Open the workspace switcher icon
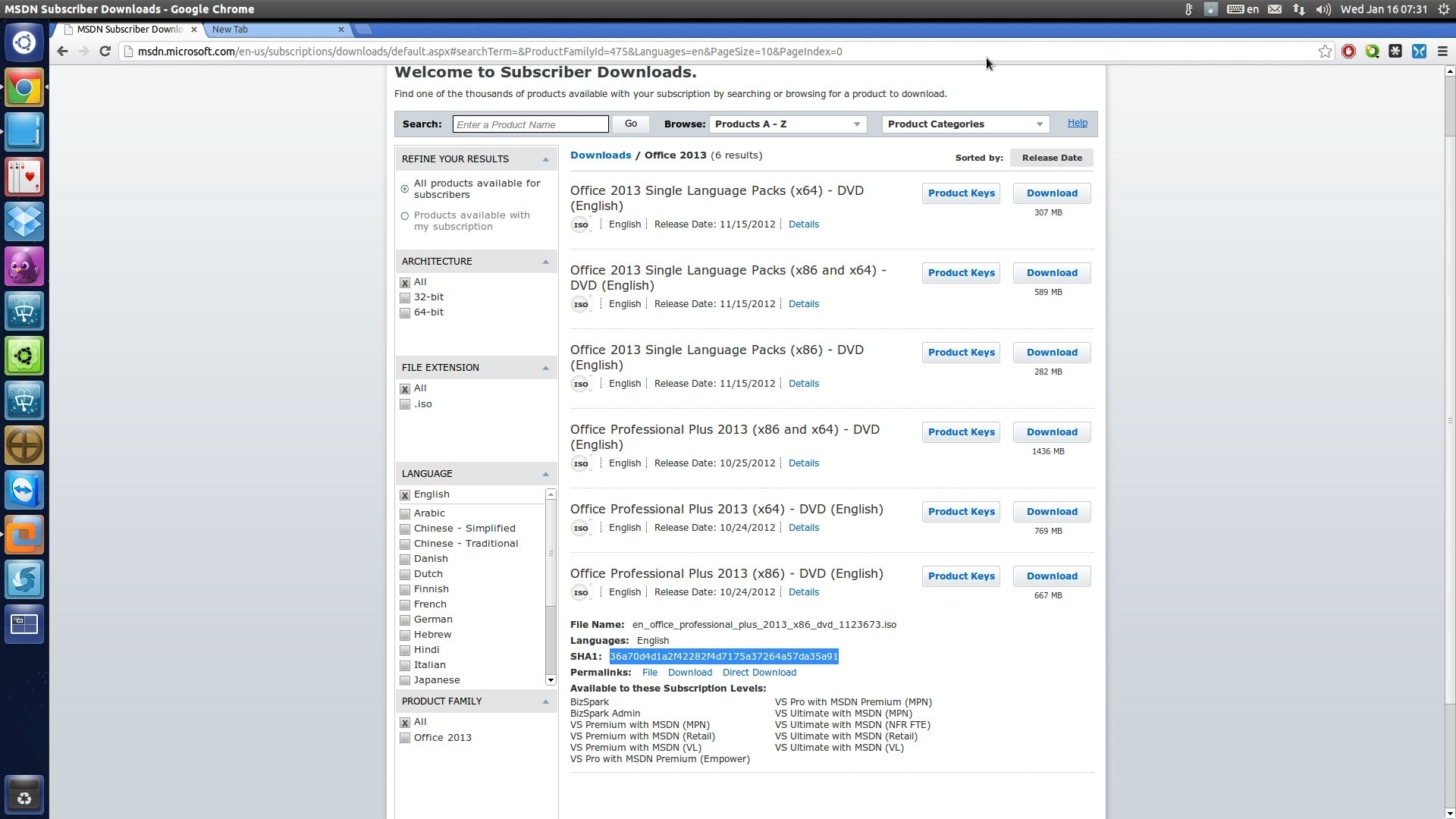This screenshot has height=819, width=1456. (24, 624)
